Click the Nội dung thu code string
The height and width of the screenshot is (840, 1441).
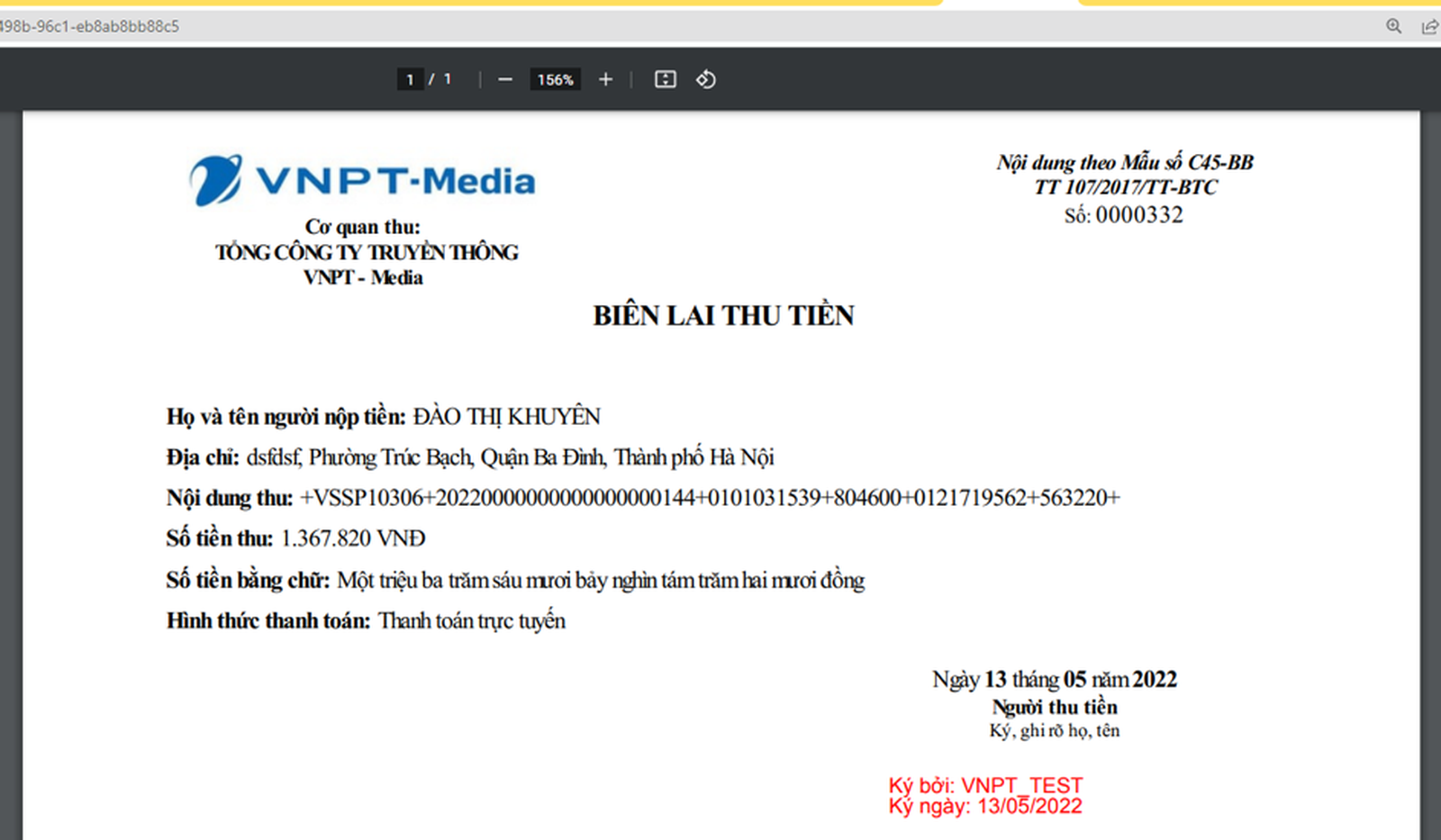[710, 498]
